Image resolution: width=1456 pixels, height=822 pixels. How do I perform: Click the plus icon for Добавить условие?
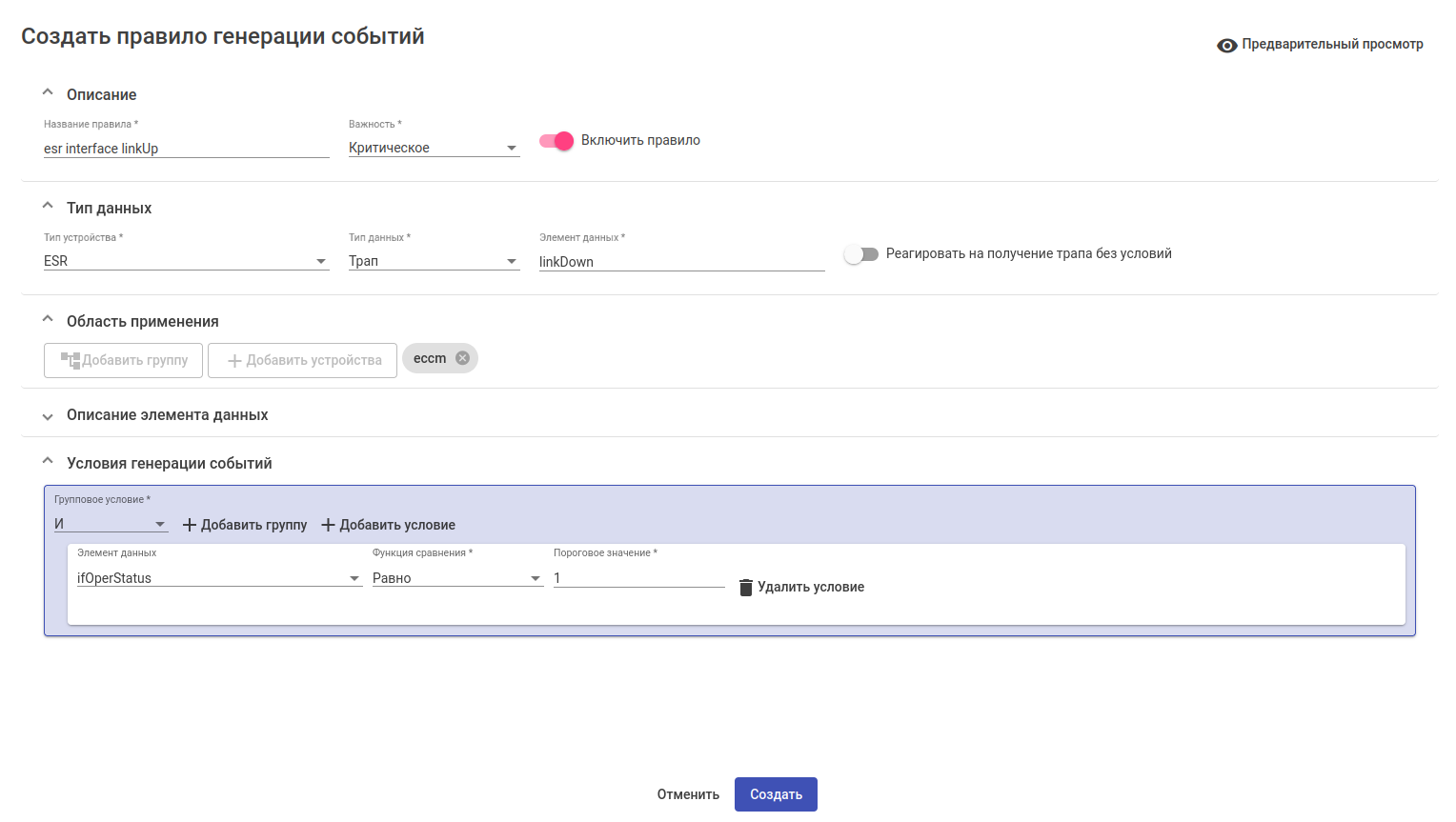328,525
